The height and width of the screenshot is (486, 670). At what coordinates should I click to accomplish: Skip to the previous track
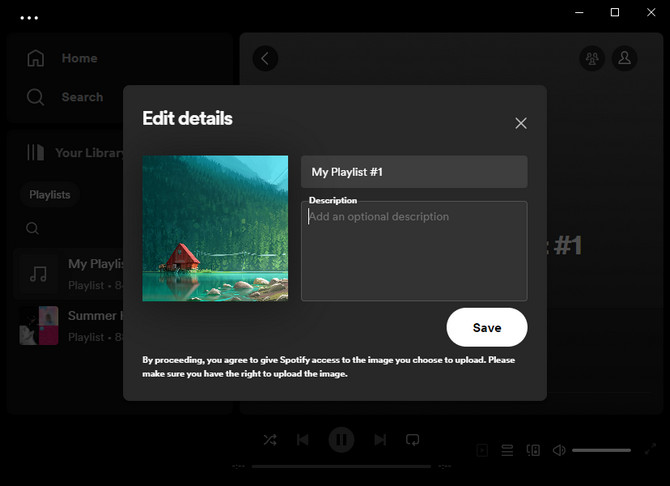[x=303, y=439]
